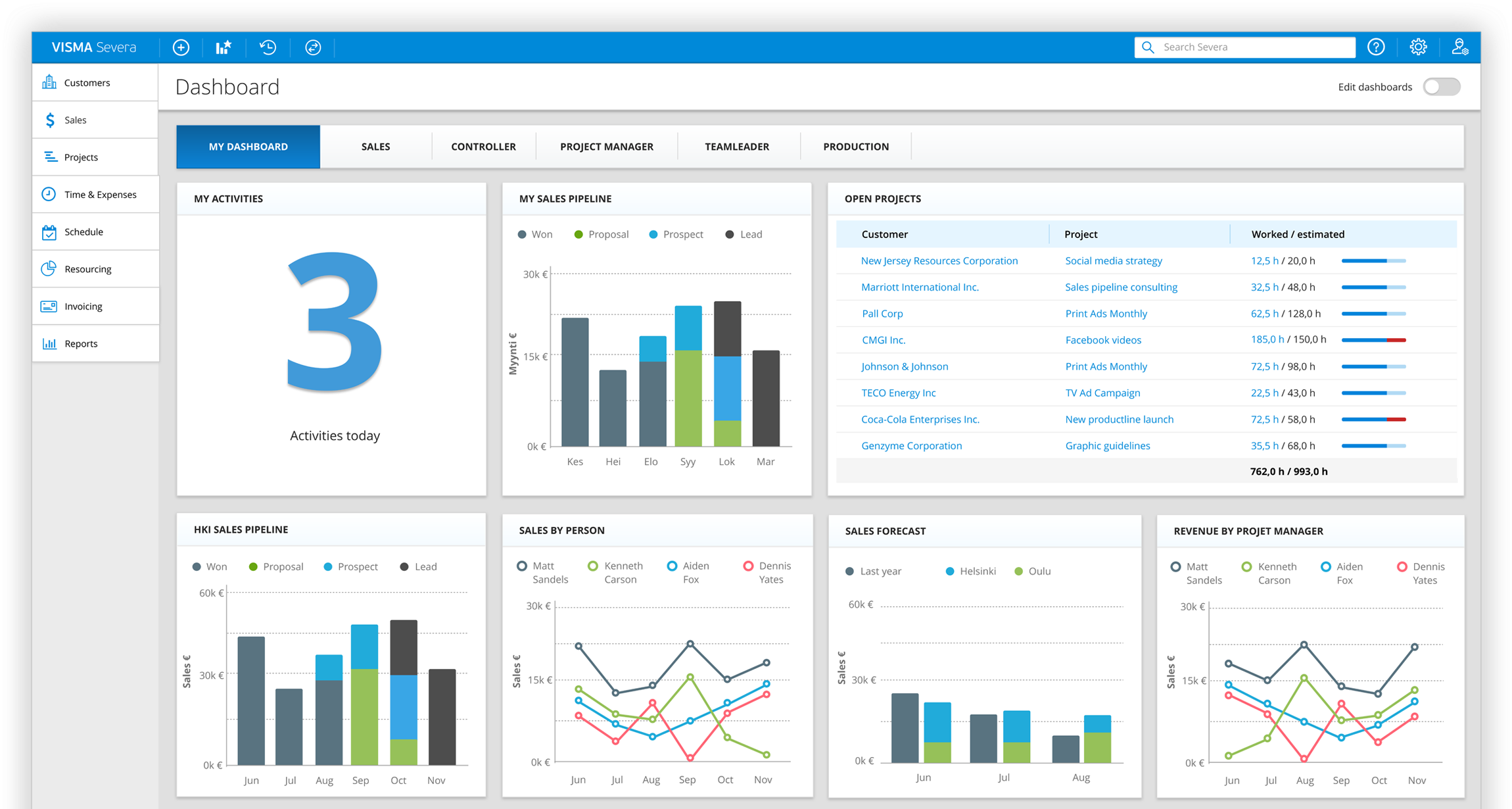
Task: Open Invoicing from the sidebar
Action: 83,306
